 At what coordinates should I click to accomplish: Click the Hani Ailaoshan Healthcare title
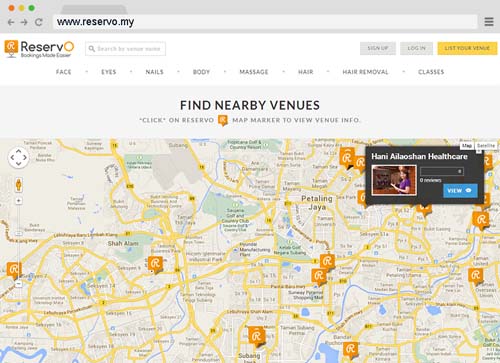(x=419, y=157)
